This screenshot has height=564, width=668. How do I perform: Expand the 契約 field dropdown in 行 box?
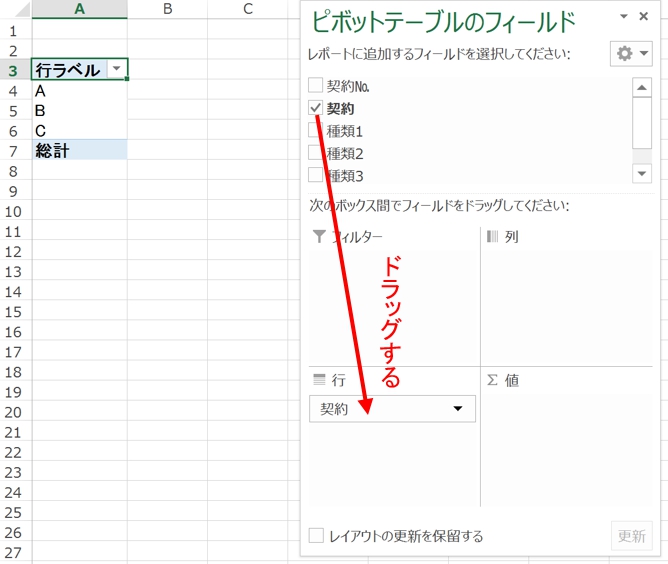(x=458, y=409)
